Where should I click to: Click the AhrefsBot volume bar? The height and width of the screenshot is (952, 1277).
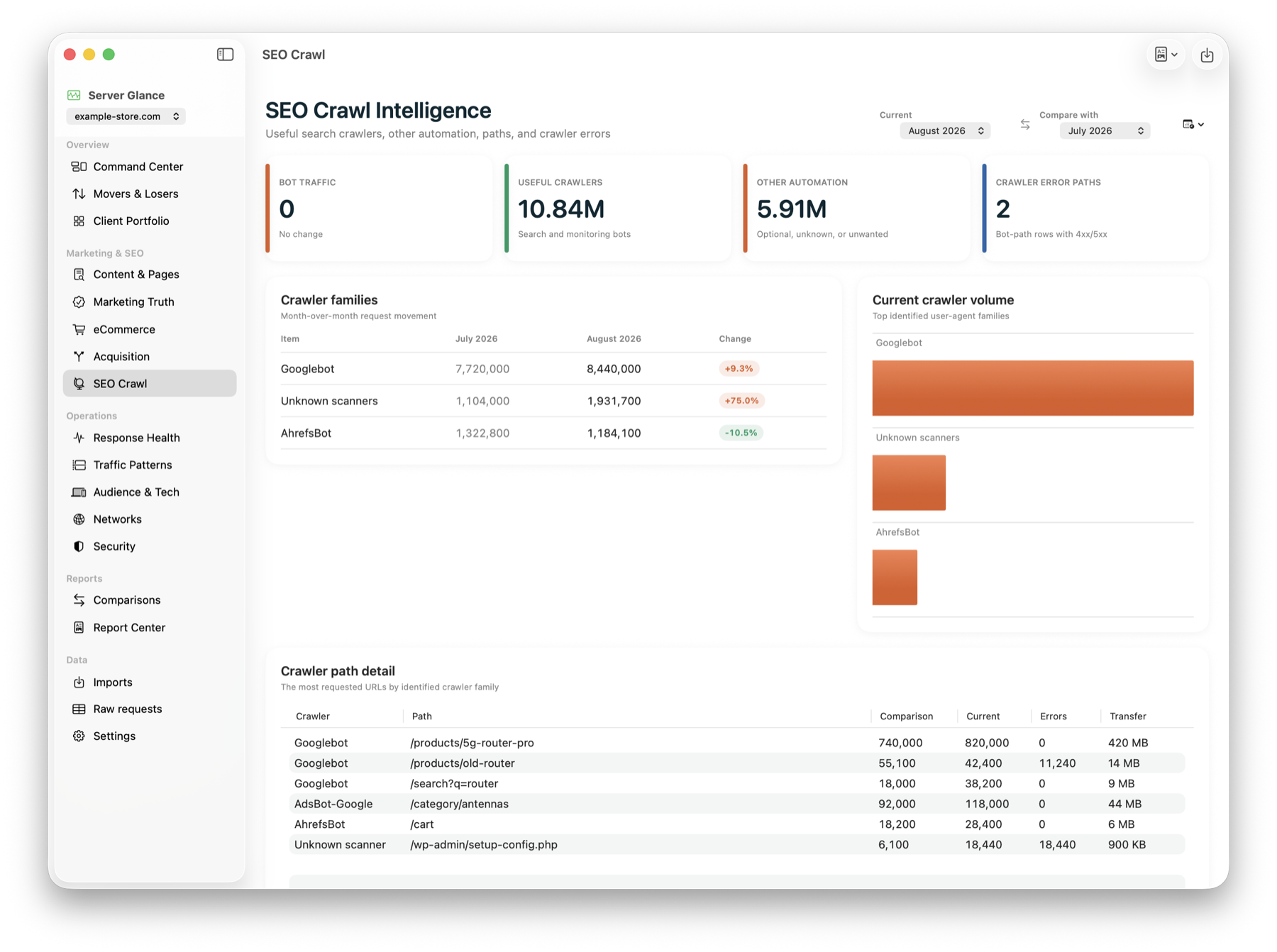pyautogui.click(x=895, y=577)
